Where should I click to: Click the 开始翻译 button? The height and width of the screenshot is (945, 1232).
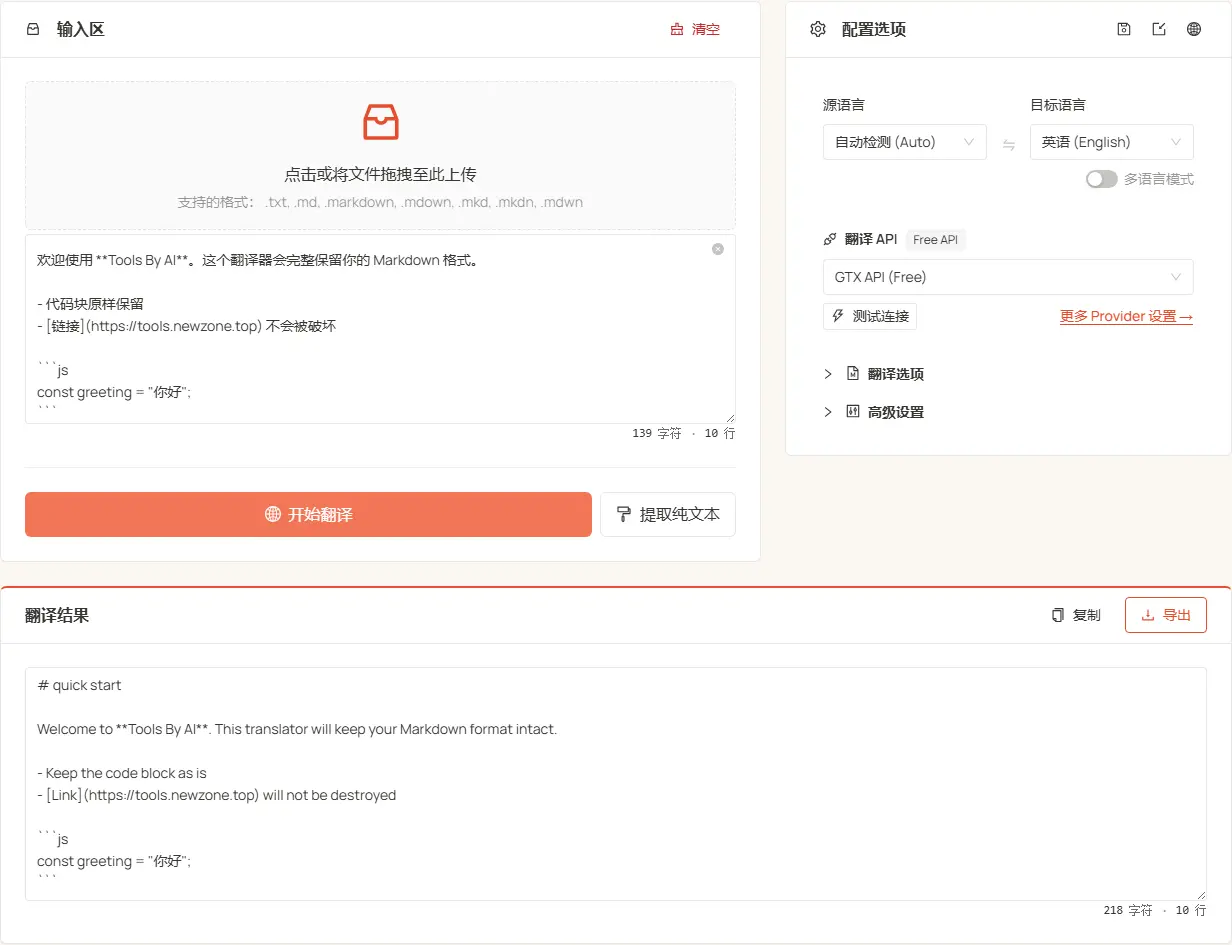tap(308, 514)
